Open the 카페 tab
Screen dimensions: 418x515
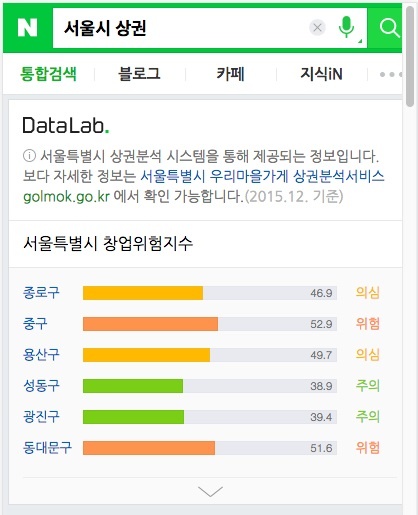pos(230,74)
